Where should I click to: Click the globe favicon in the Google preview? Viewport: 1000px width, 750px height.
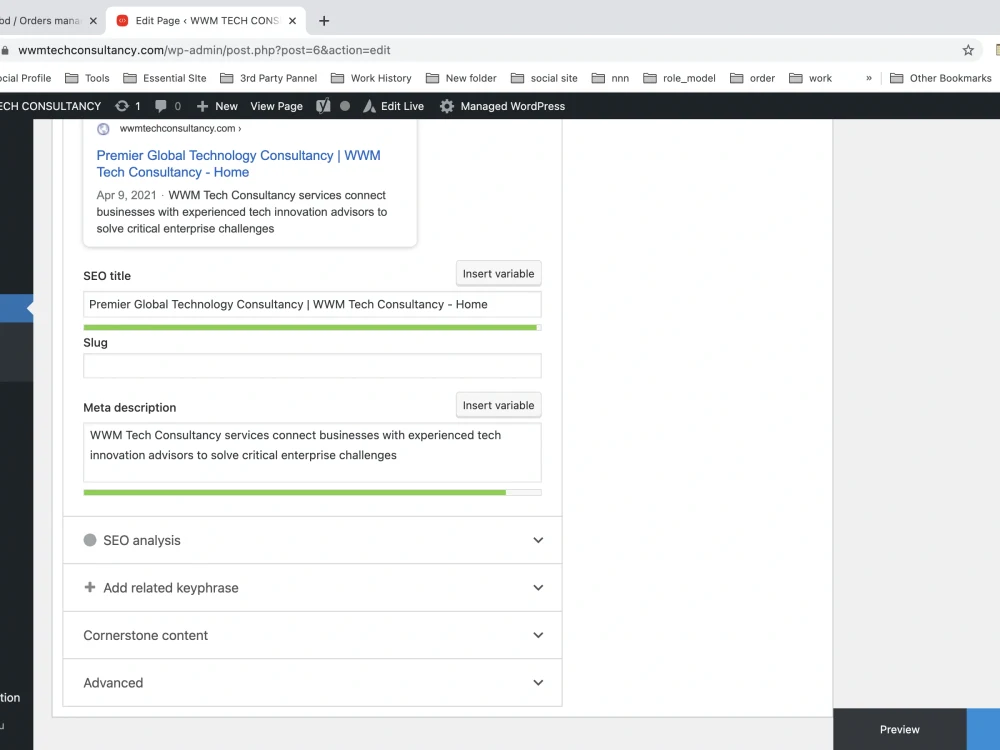click(x=103, y=129)
